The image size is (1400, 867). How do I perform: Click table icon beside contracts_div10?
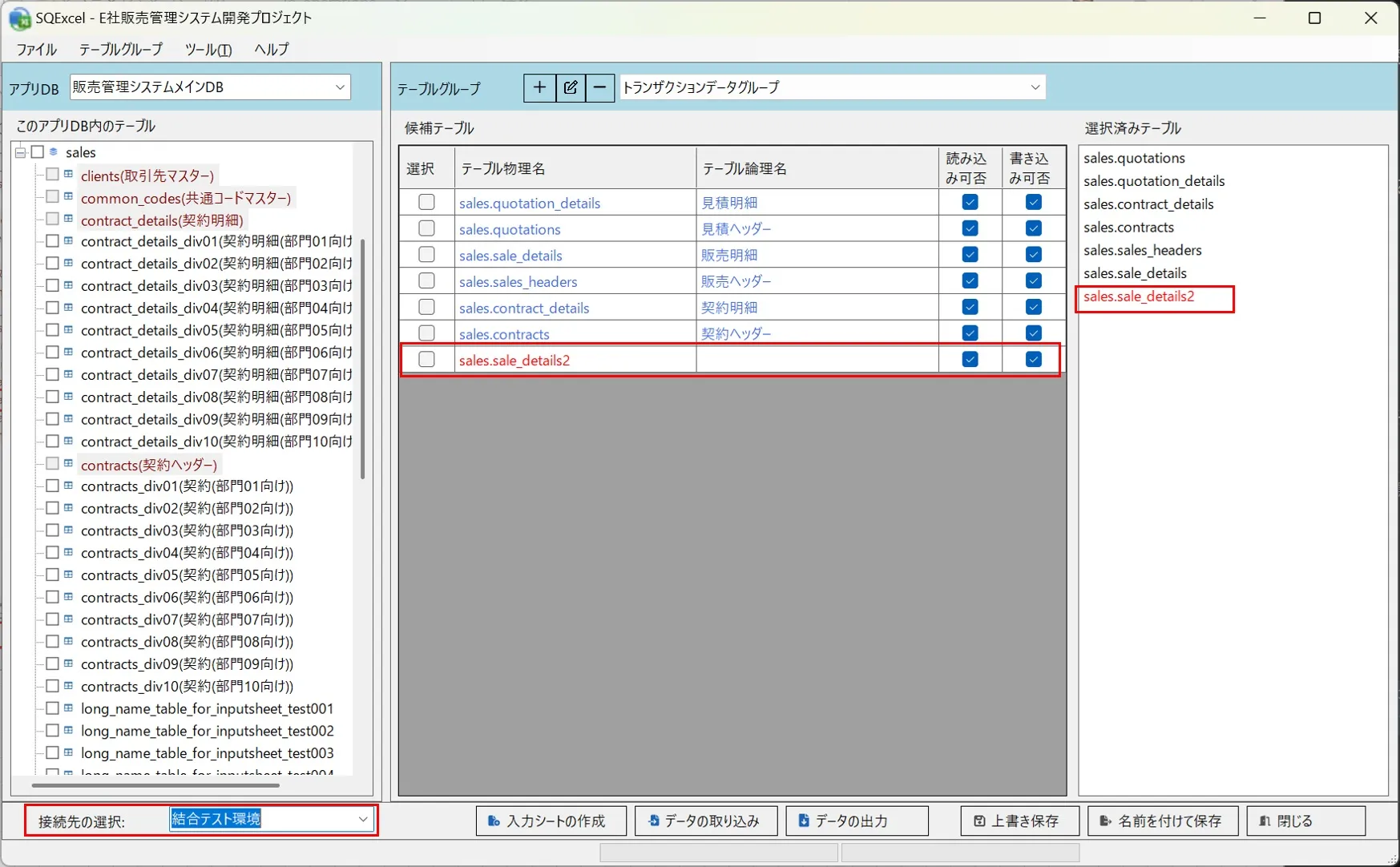69,686
